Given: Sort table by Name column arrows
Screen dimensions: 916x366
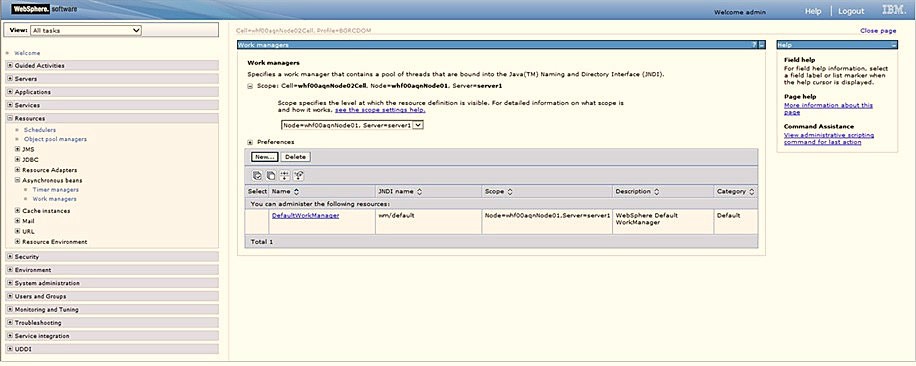Looking at the screenshot, I should (x=296, y=191).
